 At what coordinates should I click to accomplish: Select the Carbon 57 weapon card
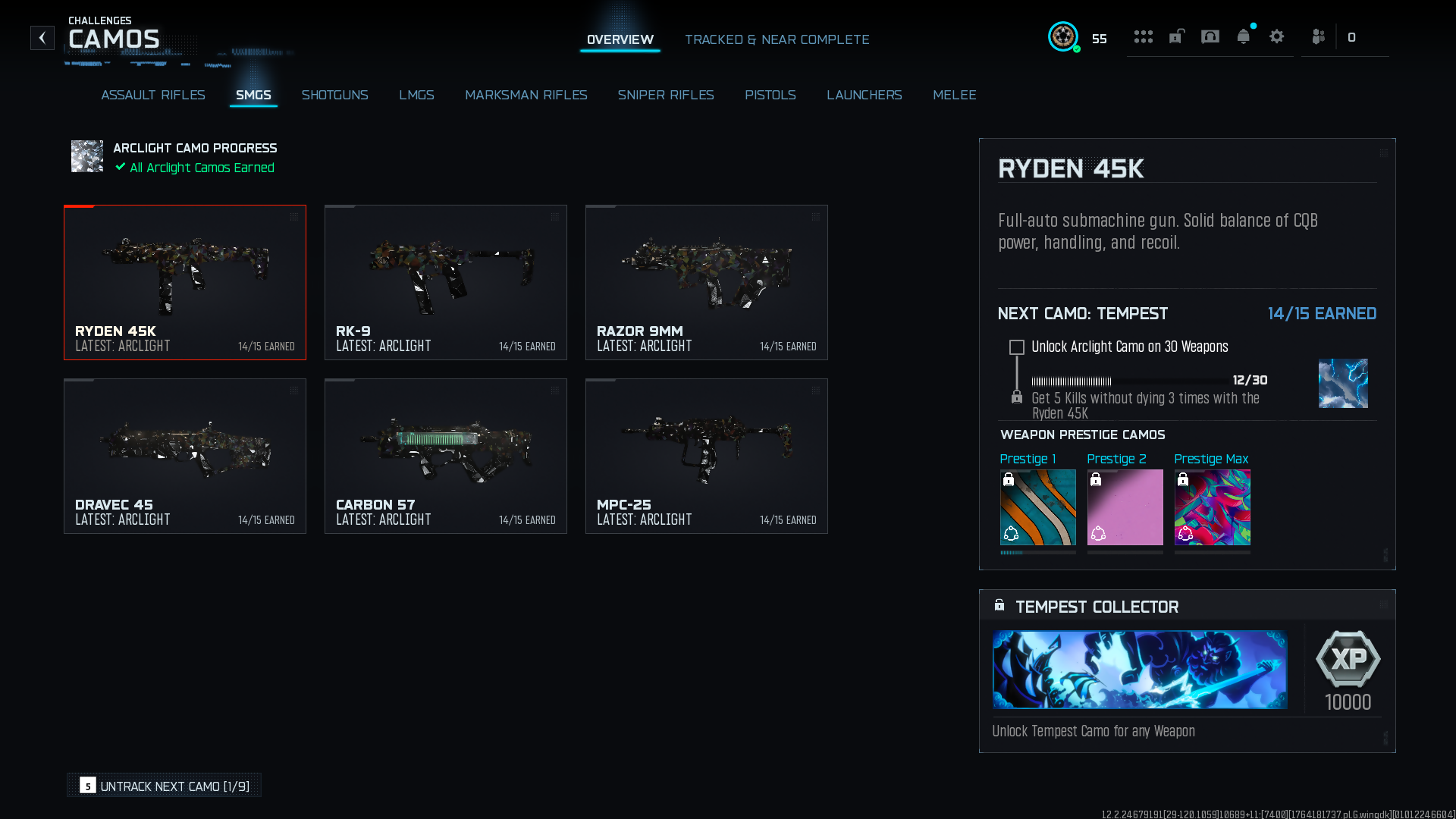pos(446,456)
